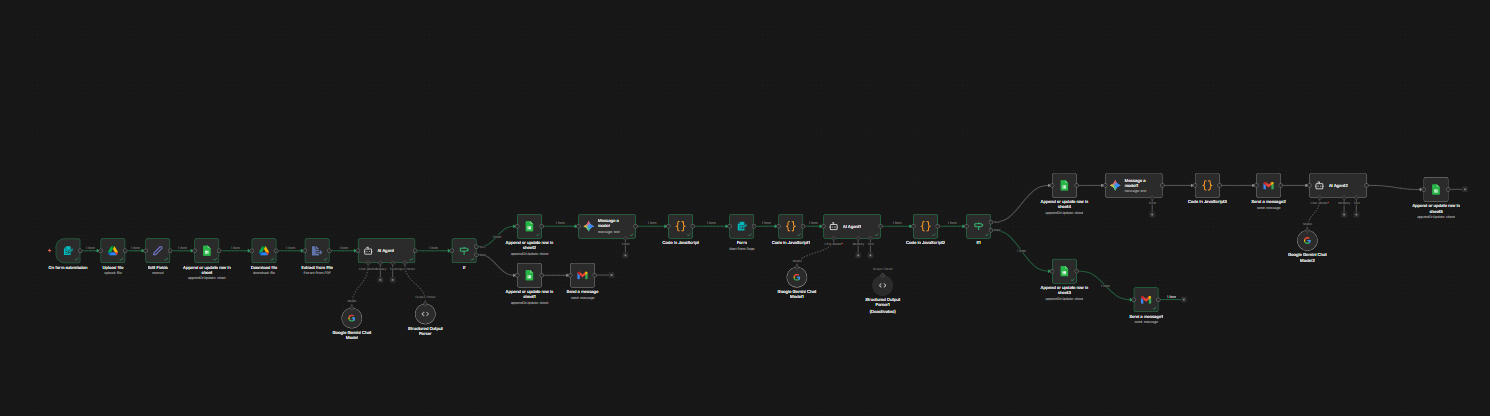Add a tool to Message a model1
This screenshot has height=416, width=1490.
click(1152, 214)
